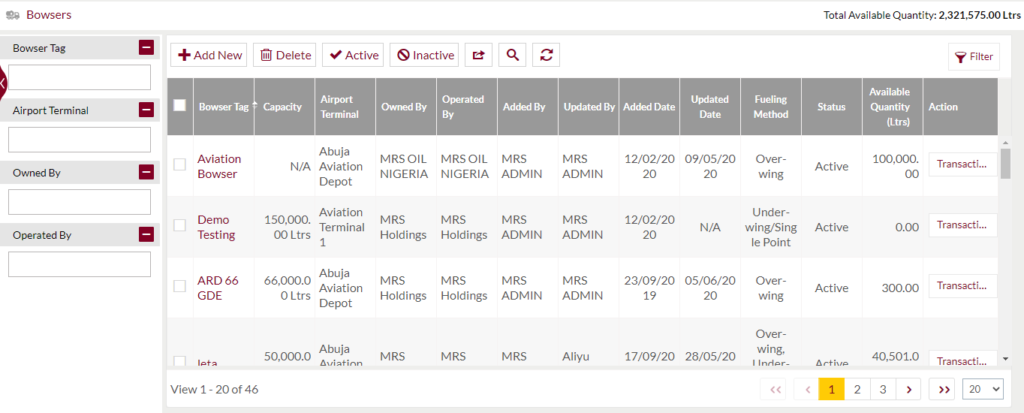
Task: Click the refresh icon button in toolbar
Action: (546, 56)
